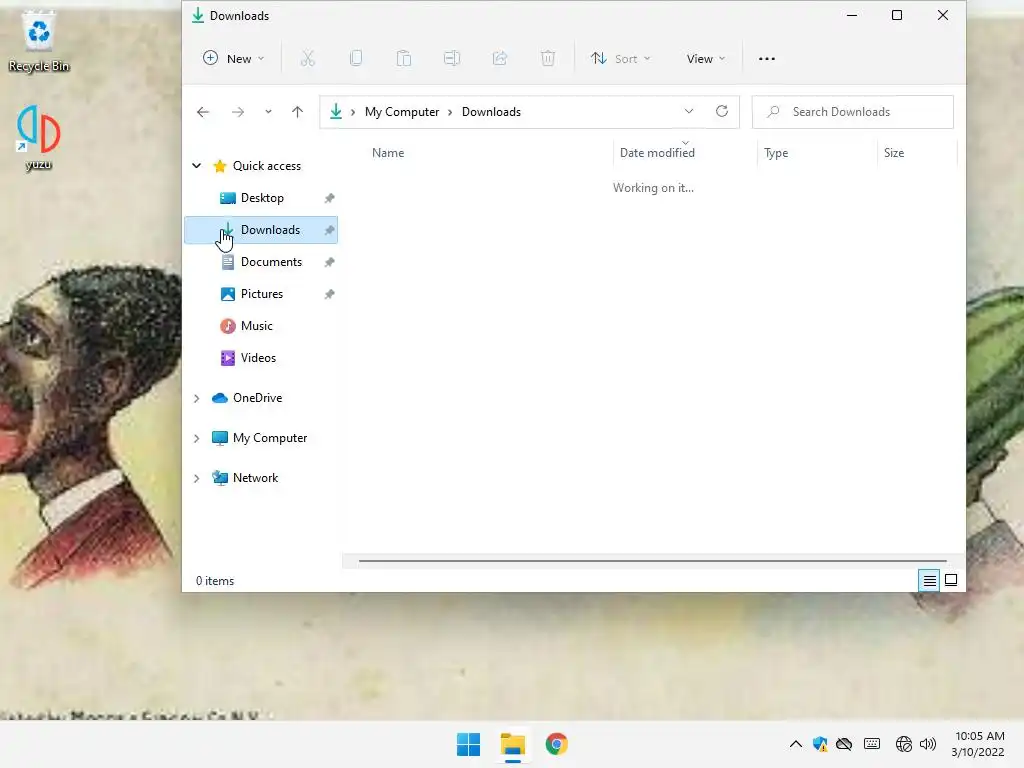
Task: Select Downloads in the navigation pane
Action: [x=261, y=230]
